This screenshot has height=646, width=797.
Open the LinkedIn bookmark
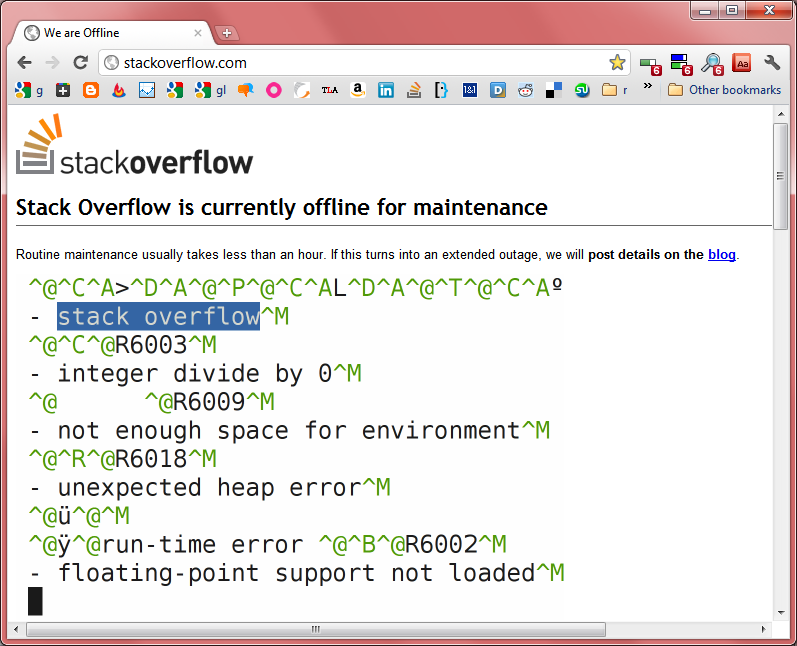386,90
